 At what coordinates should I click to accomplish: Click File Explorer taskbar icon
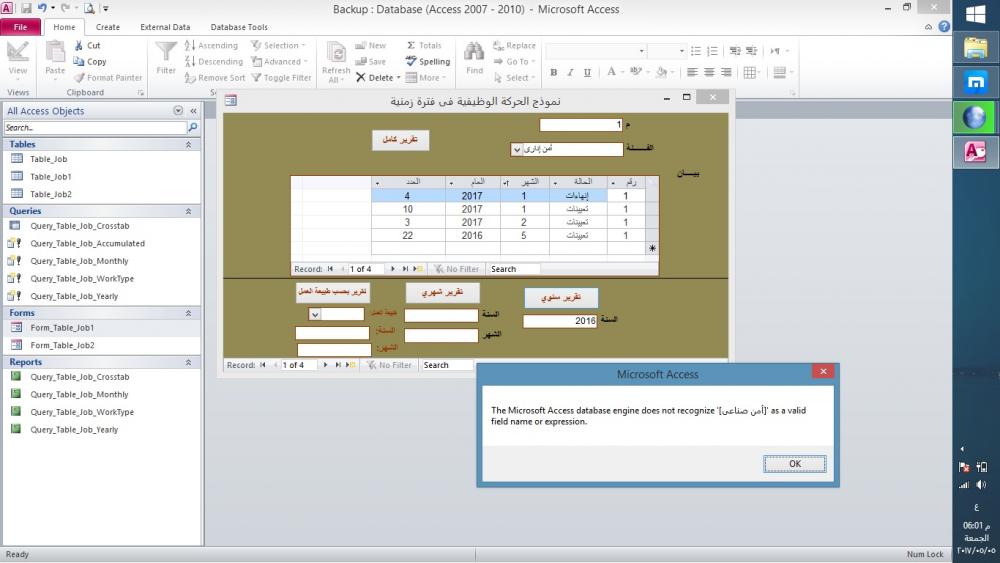pyautogui.click(x=976, y=48)
